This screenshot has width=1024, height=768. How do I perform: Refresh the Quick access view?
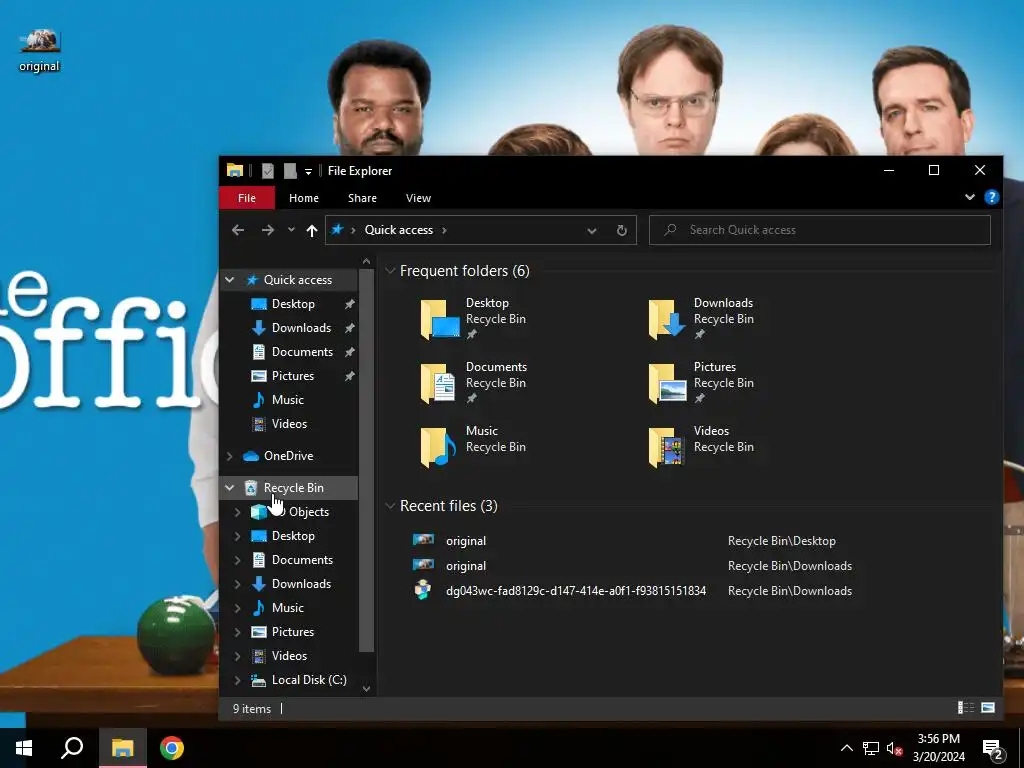coord(622,230)
